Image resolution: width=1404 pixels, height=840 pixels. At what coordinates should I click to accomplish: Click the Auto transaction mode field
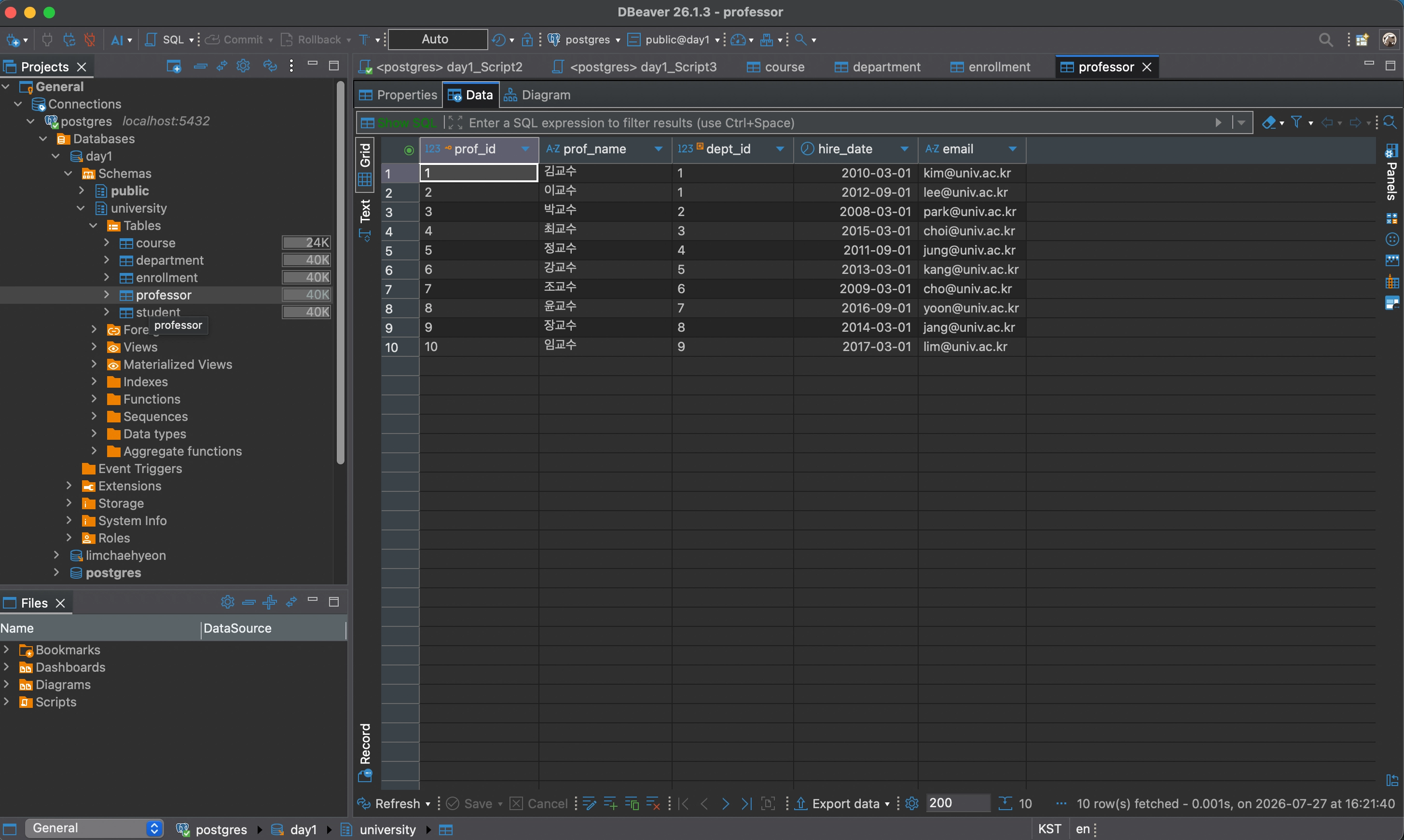pos(438,39)
